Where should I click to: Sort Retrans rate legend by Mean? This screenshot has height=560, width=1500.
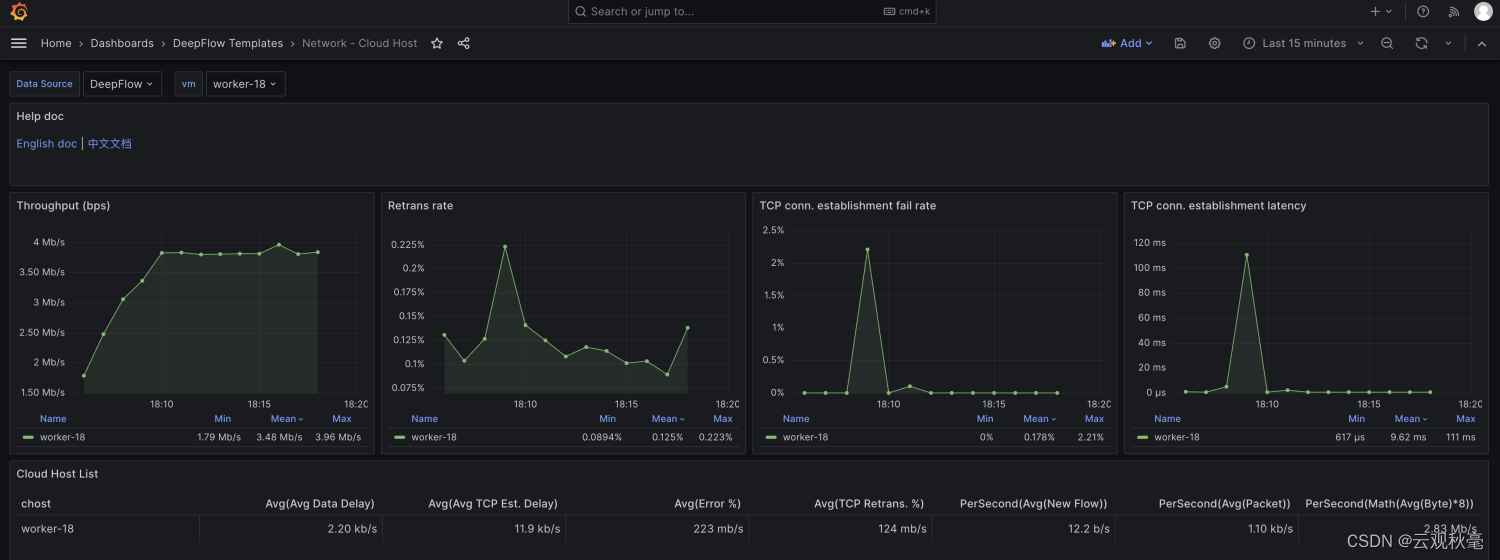tap(668, 419)
